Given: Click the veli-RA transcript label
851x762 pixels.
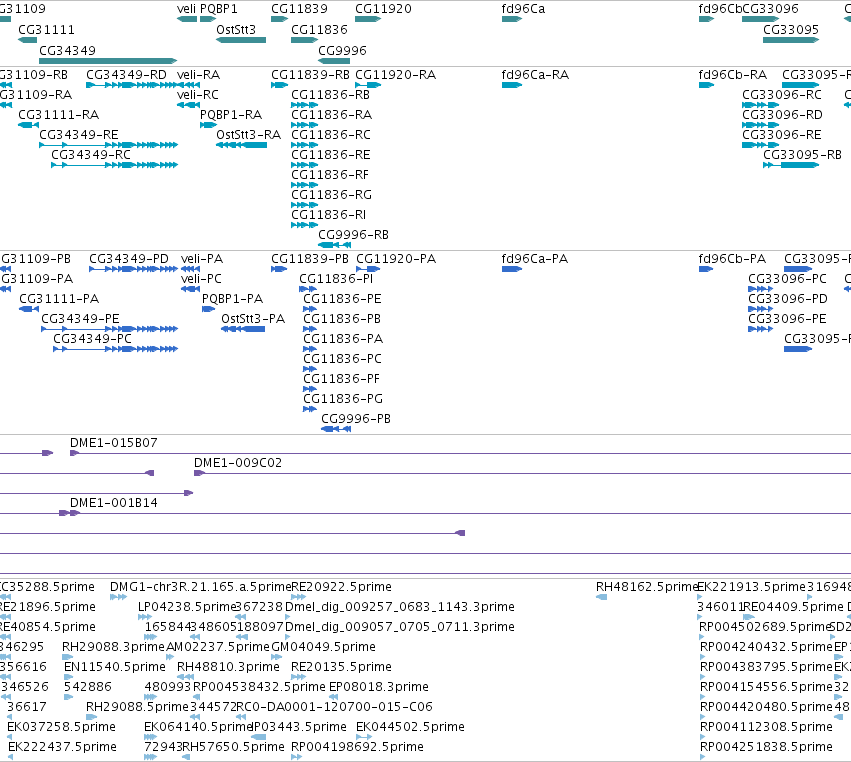Looking at the screenshot, I should tap(199, 75).
